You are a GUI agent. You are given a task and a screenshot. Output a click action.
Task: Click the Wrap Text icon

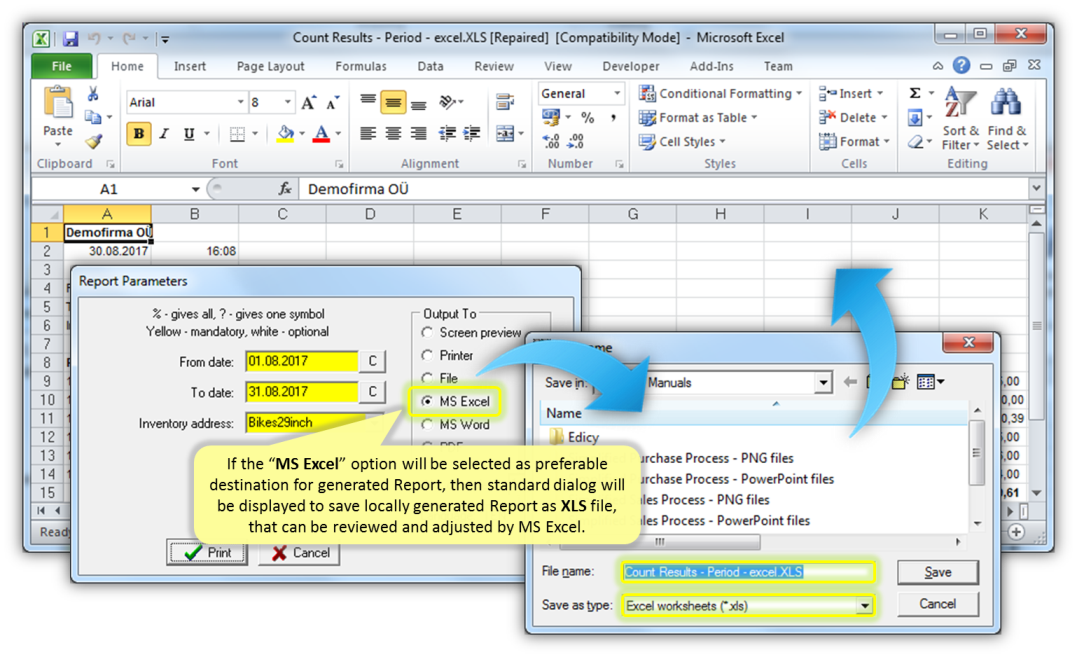(505, 102)
